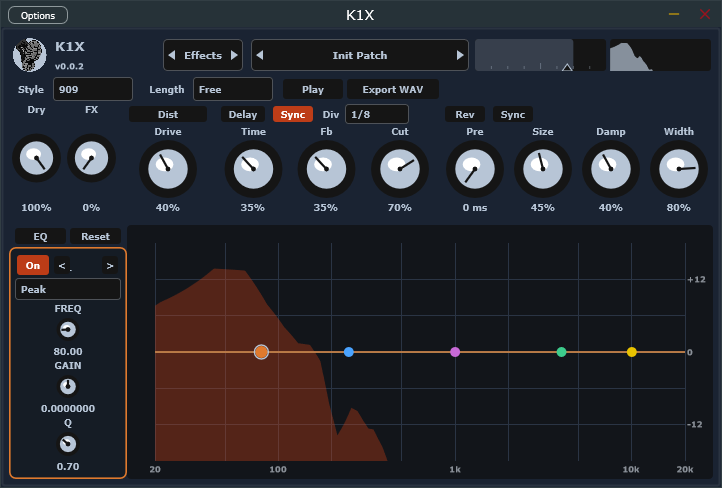
Task: Toggle the Dist effect
Action: 168,114
